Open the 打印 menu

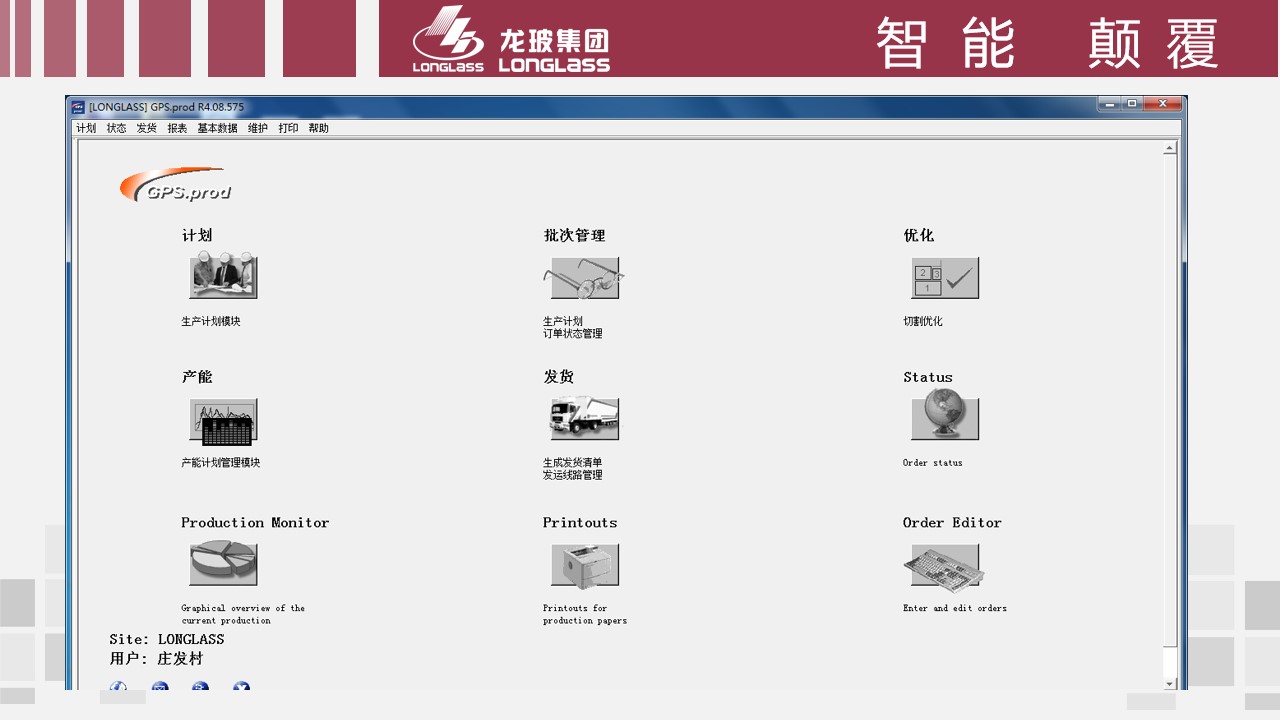click(x=288, y=128)
